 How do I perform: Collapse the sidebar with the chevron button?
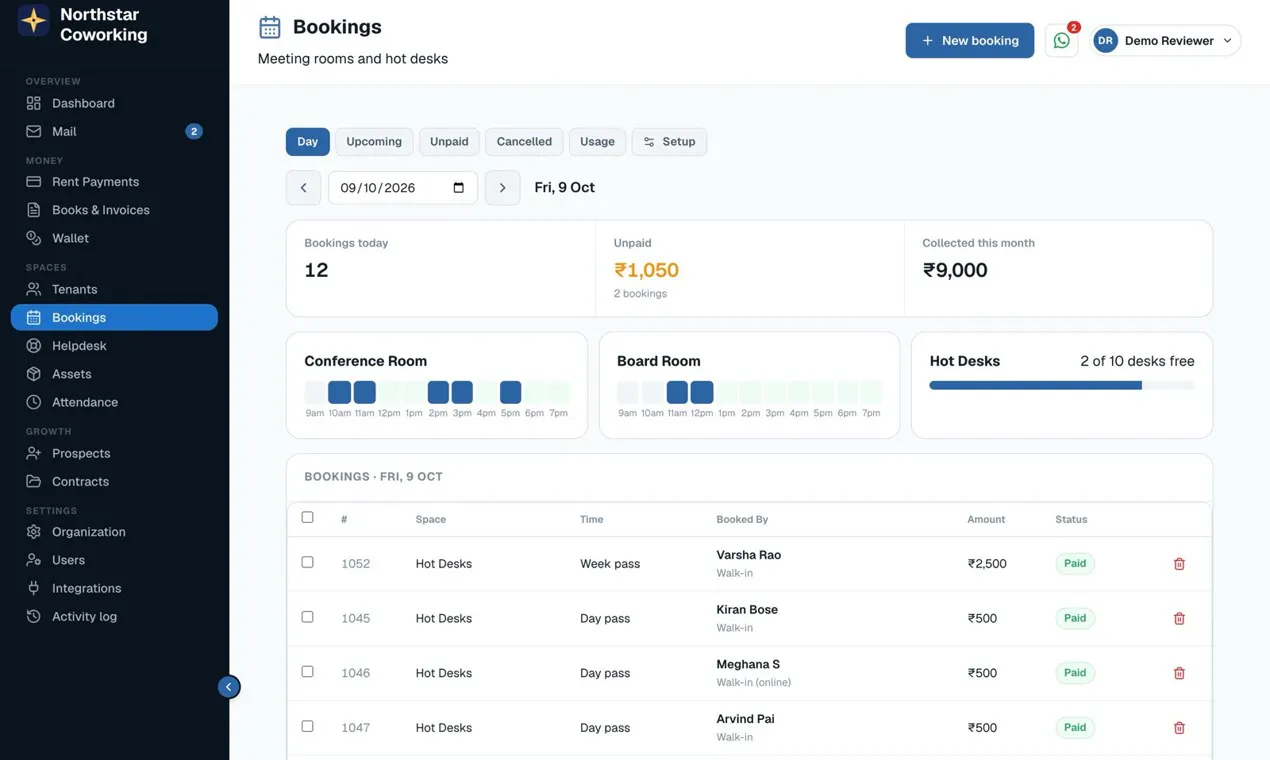click(229, 687)
